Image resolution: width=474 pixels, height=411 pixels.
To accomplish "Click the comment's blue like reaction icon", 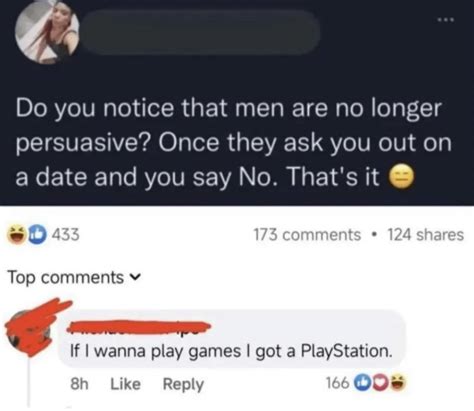I will [361, 383].
